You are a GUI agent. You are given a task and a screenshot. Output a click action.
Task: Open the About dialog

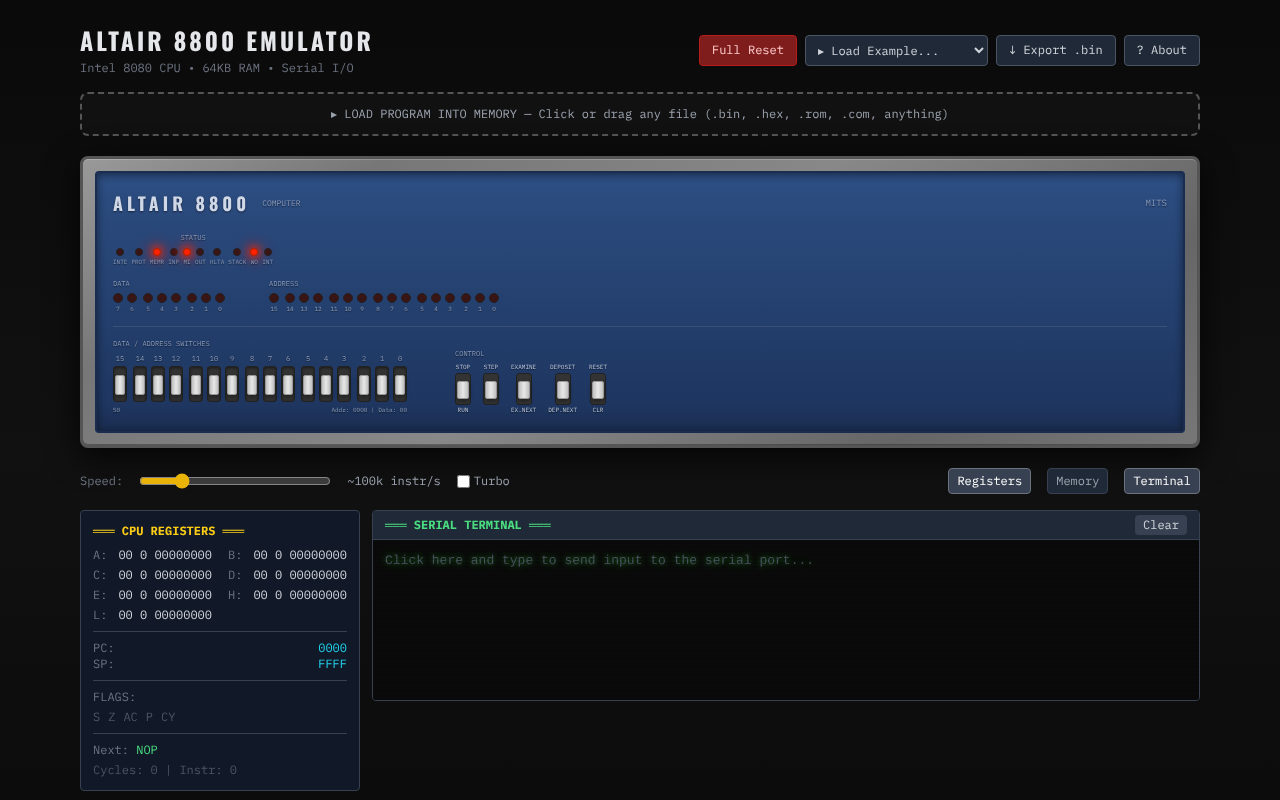point(1161,50)
